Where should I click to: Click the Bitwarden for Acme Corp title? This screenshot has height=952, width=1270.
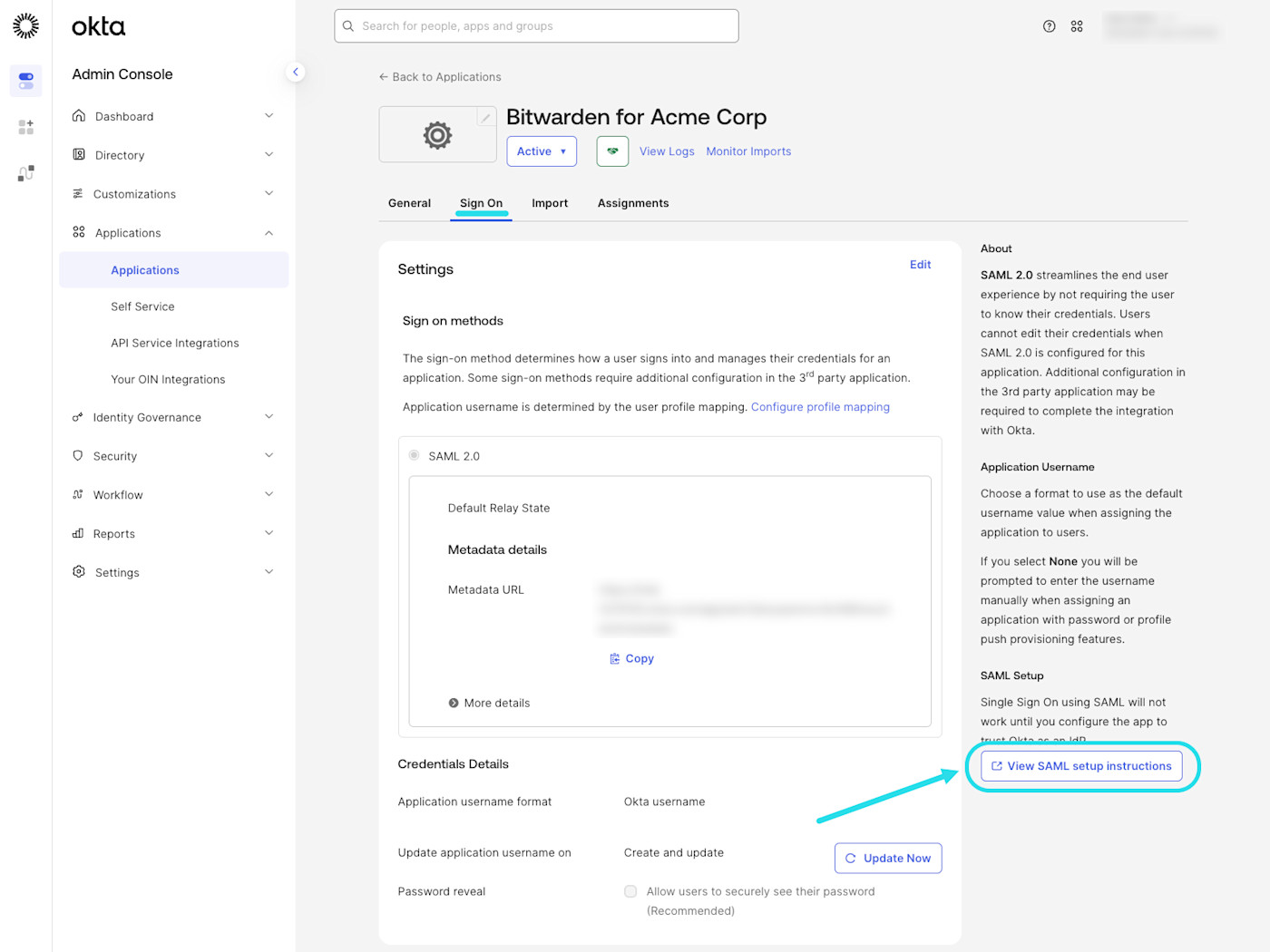click(636, 117)
